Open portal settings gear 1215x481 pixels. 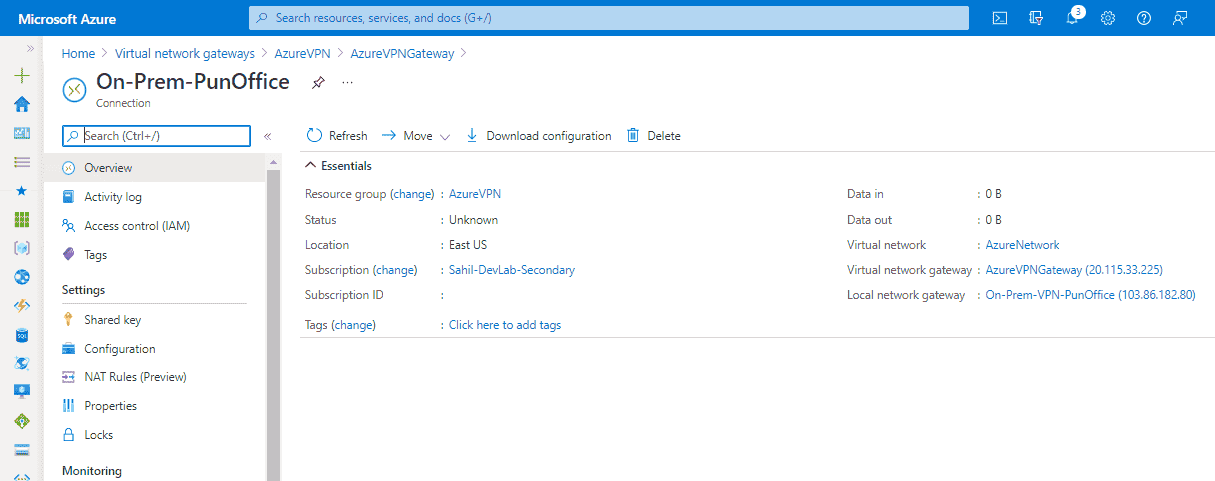tap(1108, 18)
